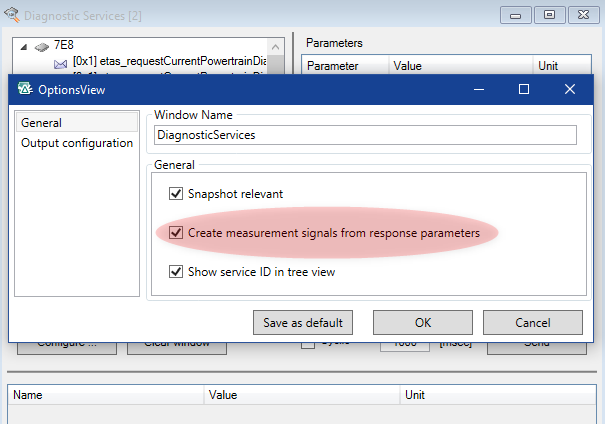Uncheck Snapshot relevant option
This screenshot has width=605, height=424.
click(177, 194)
